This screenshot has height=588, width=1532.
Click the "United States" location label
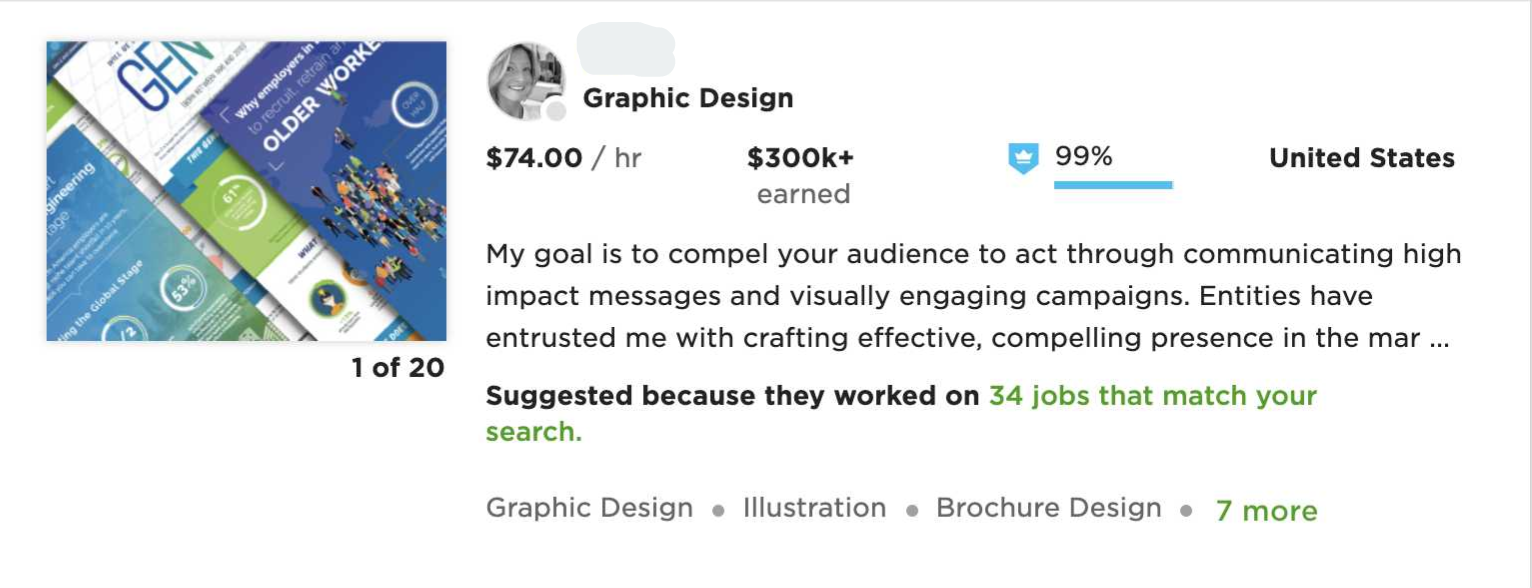1361,158
